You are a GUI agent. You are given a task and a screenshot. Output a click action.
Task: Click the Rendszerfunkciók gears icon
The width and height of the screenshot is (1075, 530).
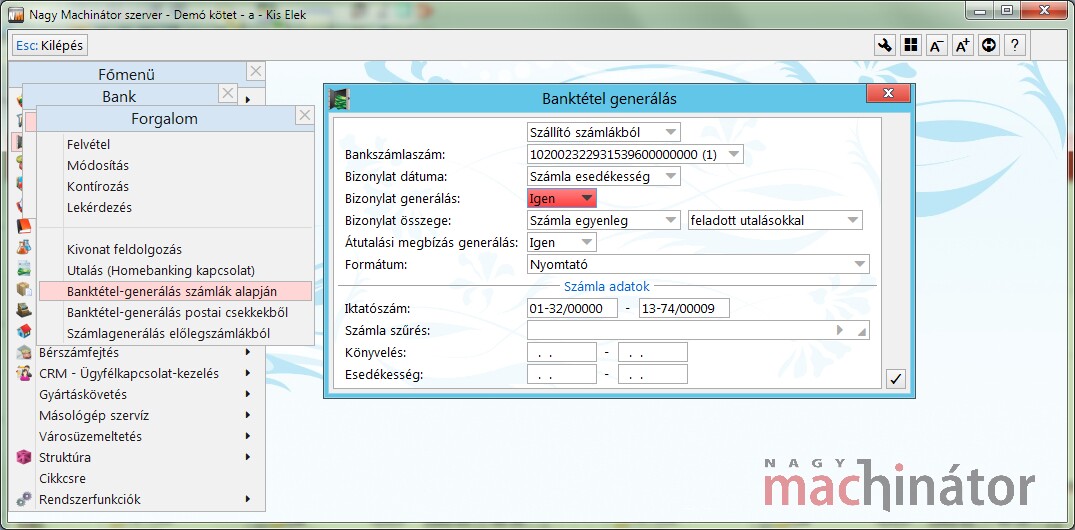tap(24, 499)
